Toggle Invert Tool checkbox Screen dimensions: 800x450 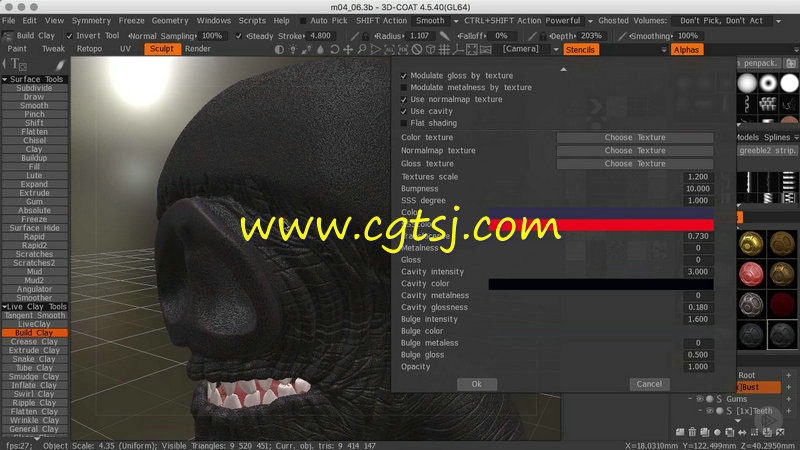[x=69, y=36]
